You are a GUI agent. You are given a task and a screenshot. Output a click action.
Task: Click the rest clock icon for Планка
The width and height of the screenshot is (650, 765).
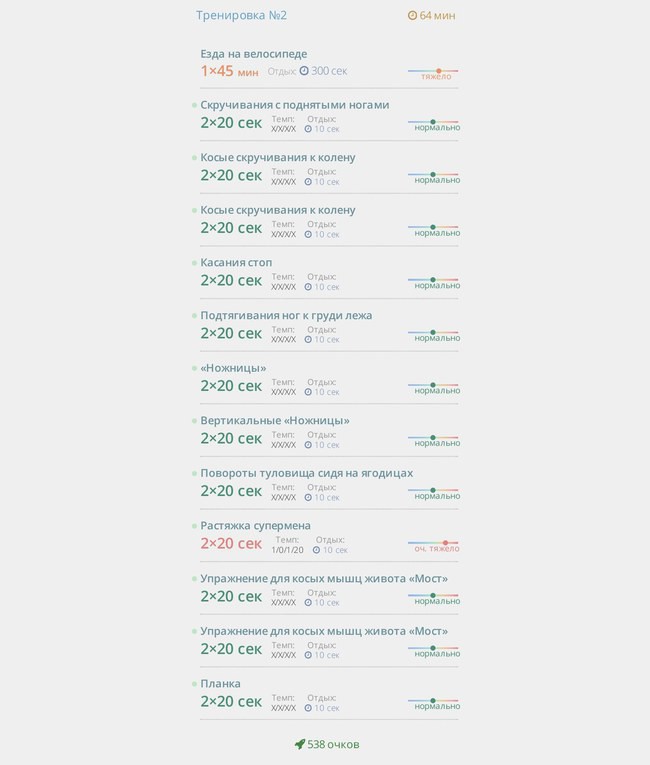click(308, 708)
